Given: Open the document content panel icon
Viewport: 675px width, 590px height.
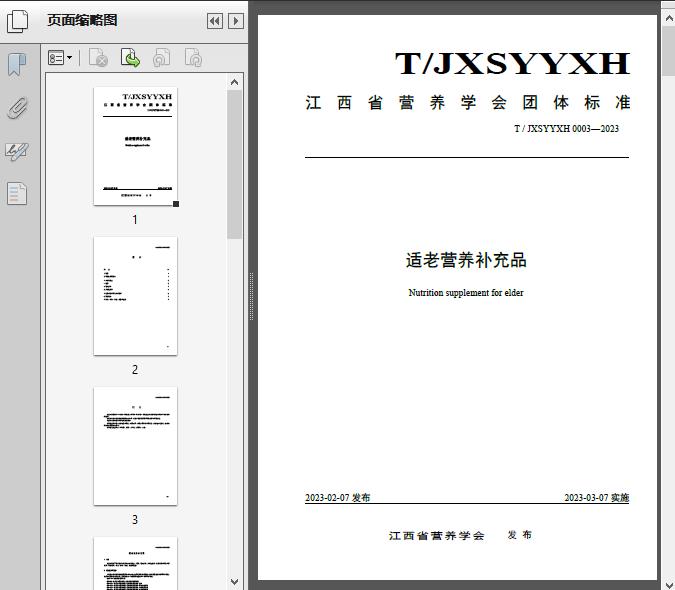Looking at the screenshot, I should point(17,193).
